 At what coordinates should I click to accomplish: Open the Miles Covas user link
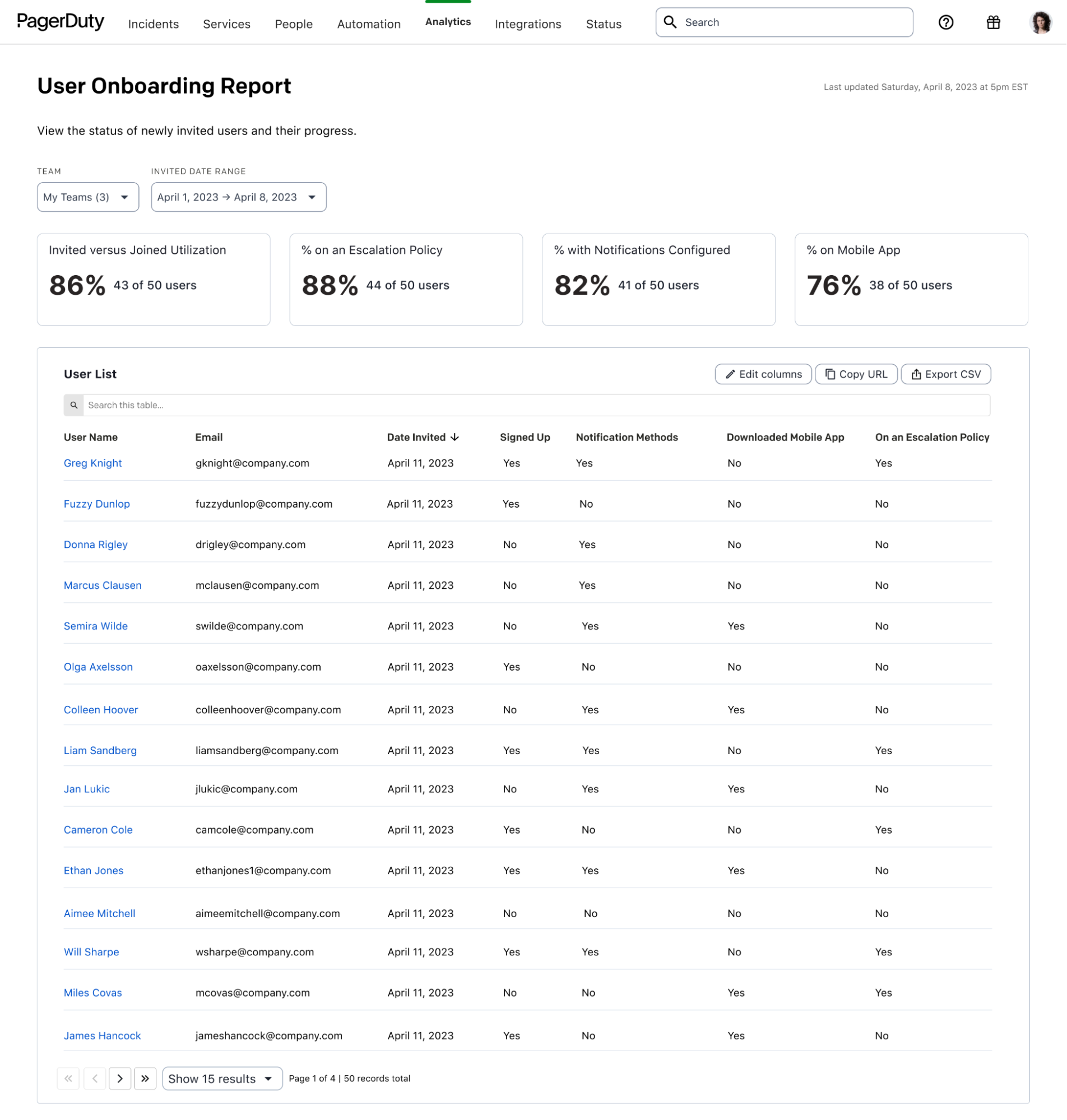tap(92, 993)
